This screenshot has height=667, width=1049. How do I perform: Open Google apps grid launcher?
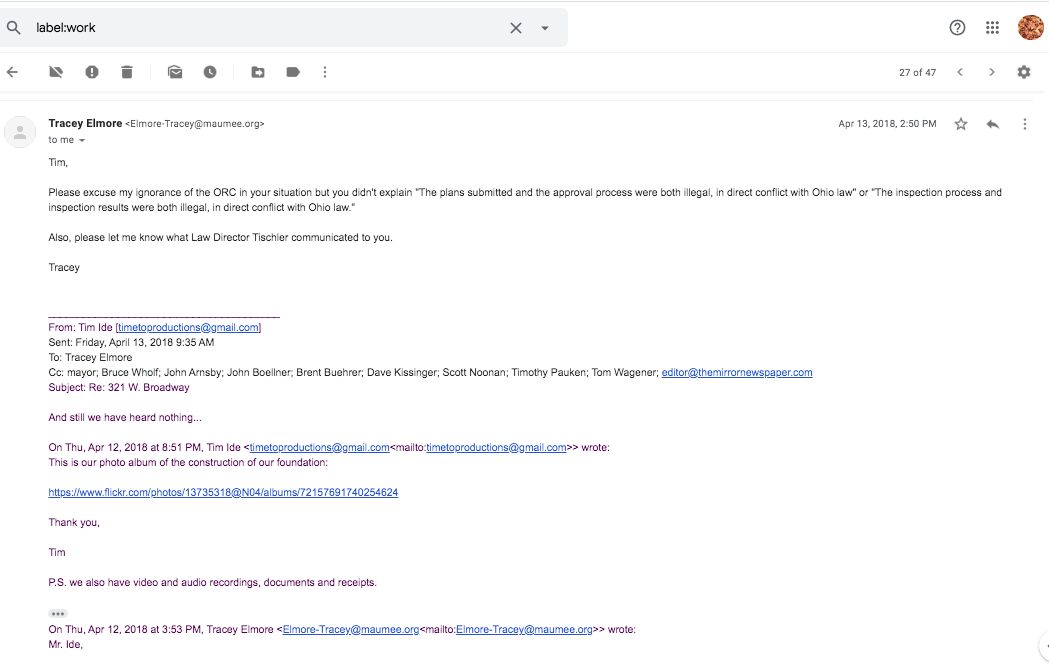click(992, 28)
